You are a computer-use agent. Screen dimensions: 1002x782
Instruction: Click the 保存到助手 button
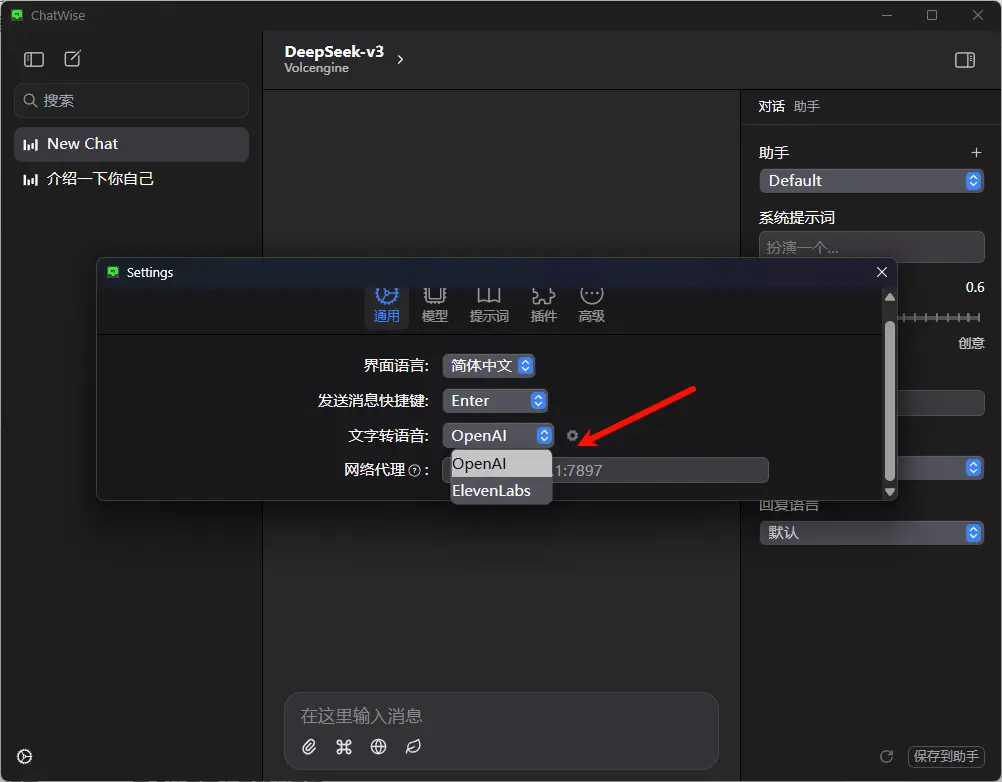coord(946,757)
